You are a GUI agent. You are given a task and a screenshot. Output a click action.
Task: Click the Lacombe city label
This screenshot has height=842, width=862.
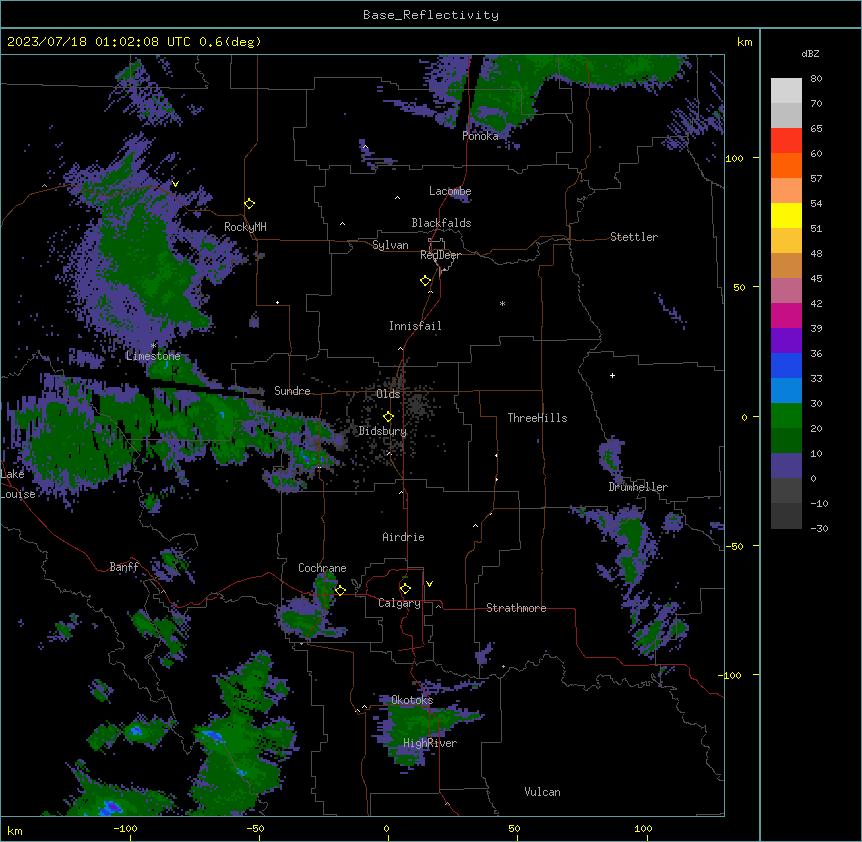click(x=450, y=191)
